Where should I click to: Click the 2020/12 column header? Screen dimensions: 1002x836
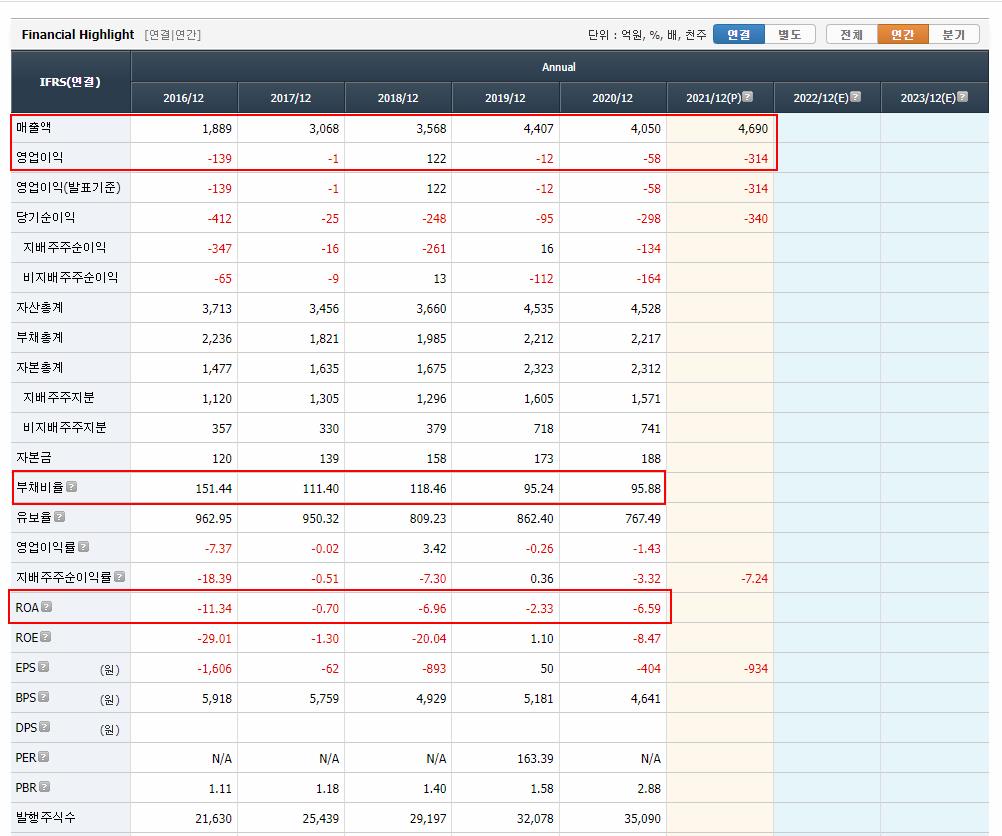pyautogui.click(x=613, y=98)
